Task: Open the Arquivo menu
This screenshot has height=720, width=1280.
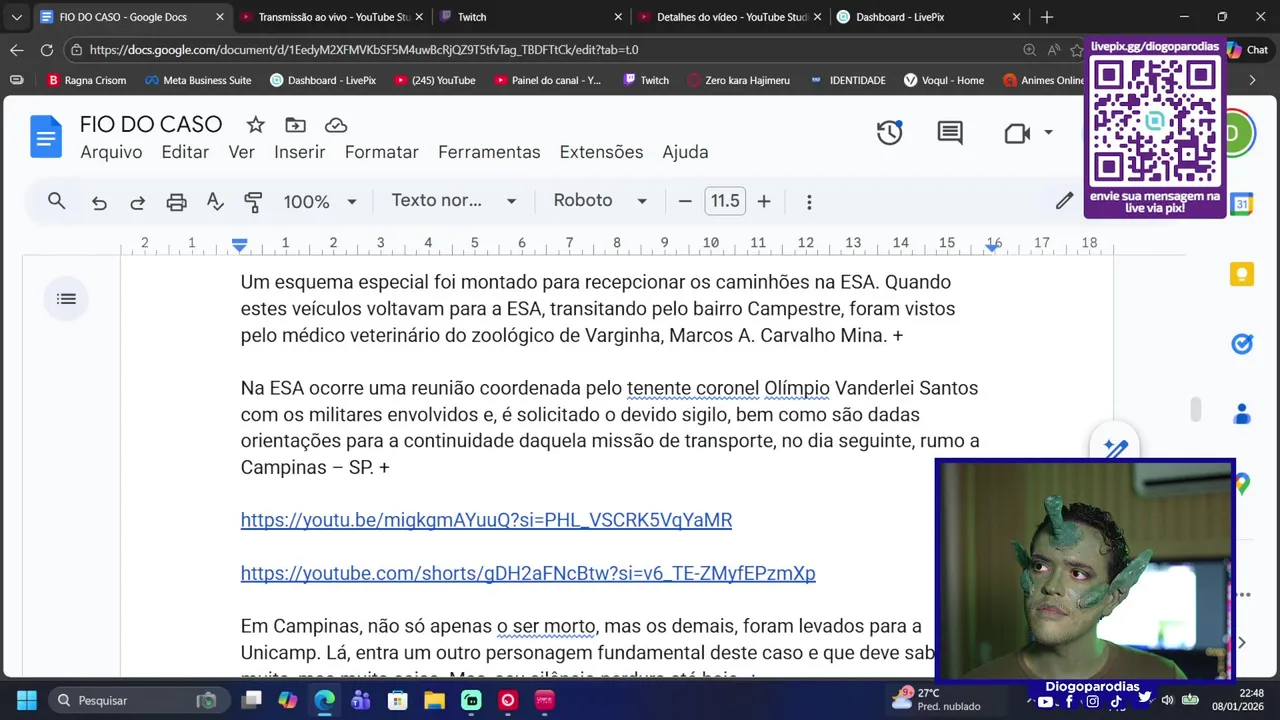Action: 111,152
